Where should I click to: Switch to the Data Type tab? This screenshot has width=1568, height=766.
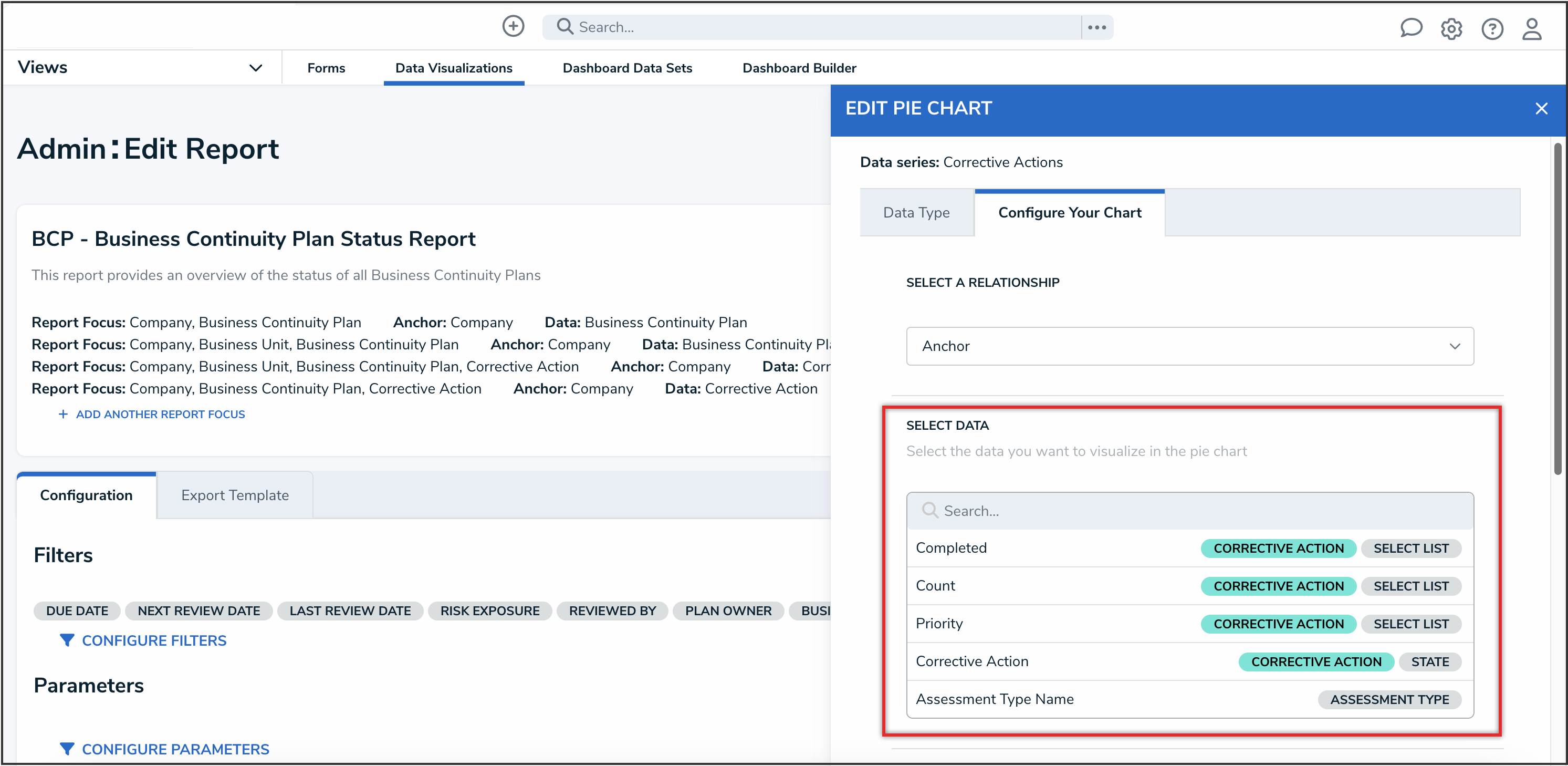[916, 212]
